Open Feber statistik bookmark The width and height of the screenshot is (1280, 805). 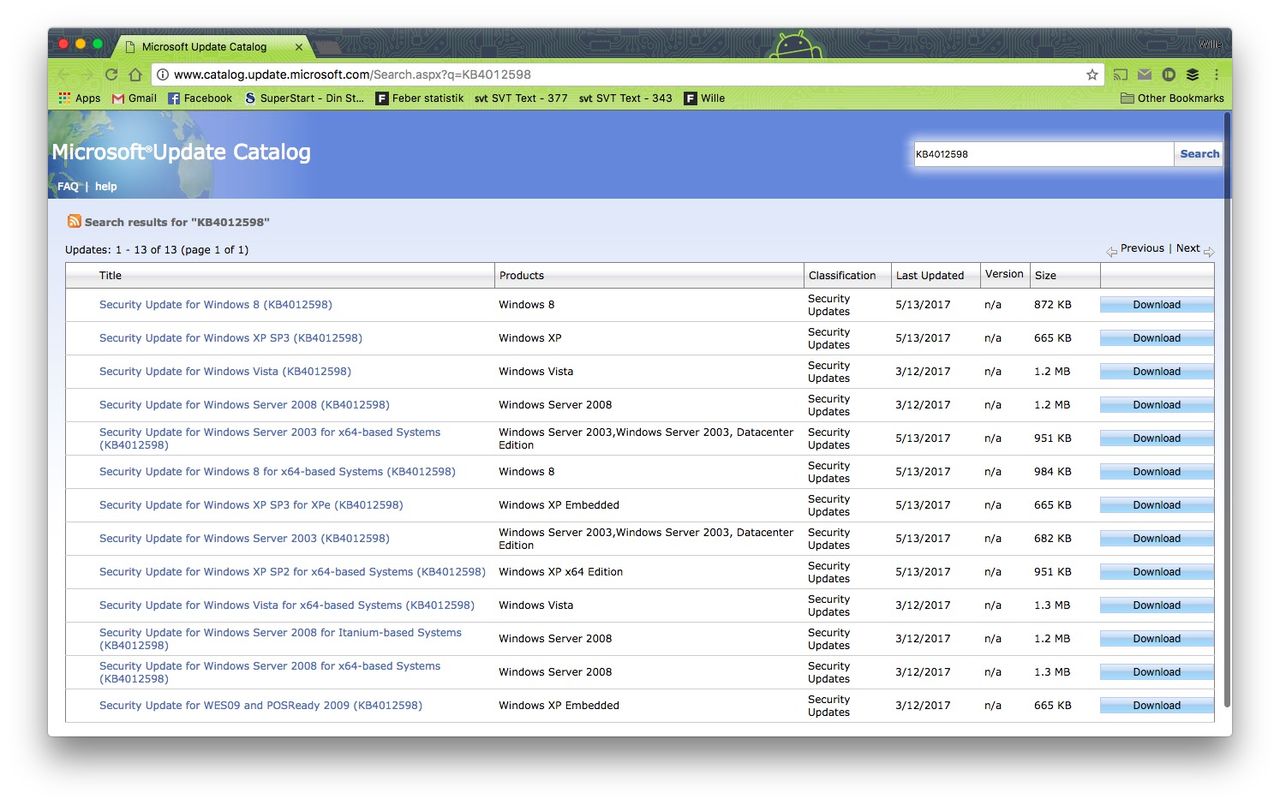click(x=420, y=98)
